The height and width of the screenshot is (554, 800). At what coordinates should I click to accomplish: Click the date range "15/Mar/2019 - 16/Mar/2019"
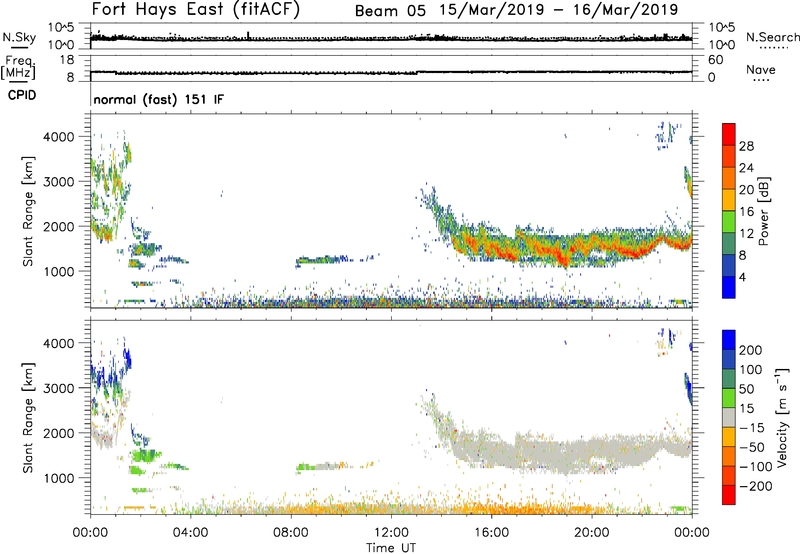coord(559,9)
